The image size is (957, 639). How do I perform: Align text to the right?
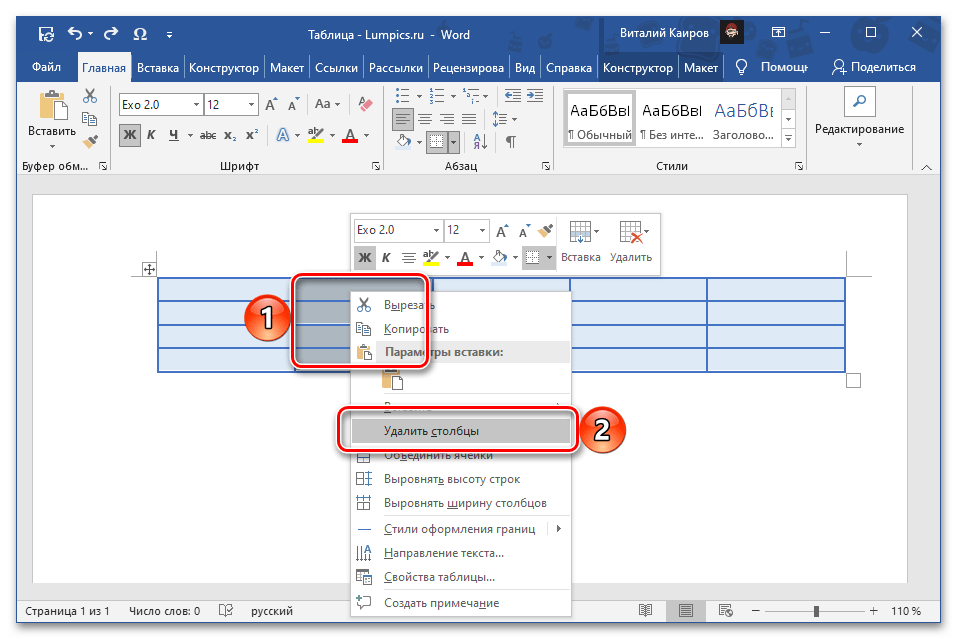(447, 119)
